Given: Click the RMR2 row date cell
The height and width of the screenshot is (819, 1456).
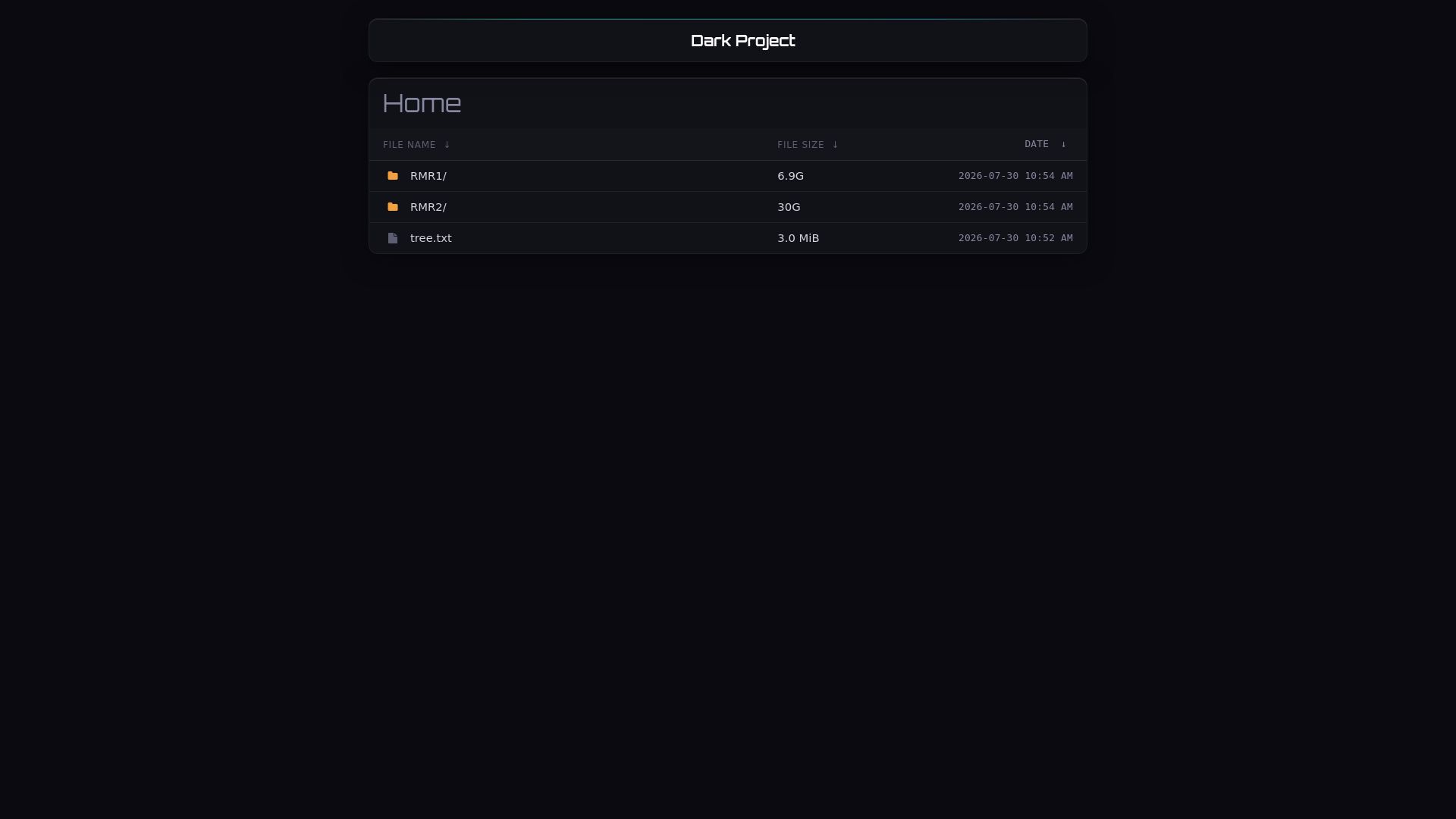Looking at the screenshot, I should [x=1015, y=207].
